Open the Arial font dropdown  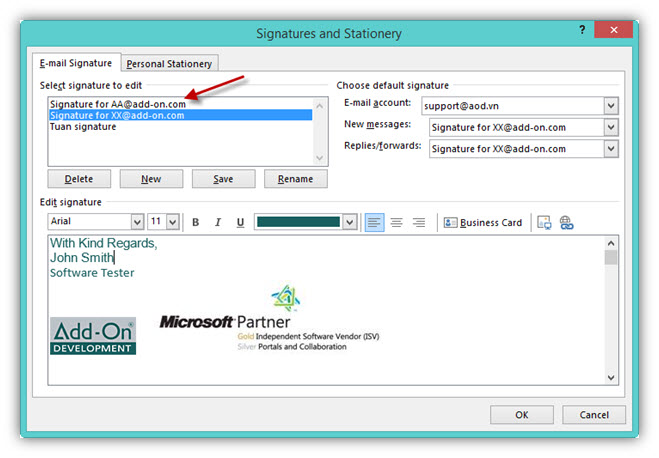[137, 222]
